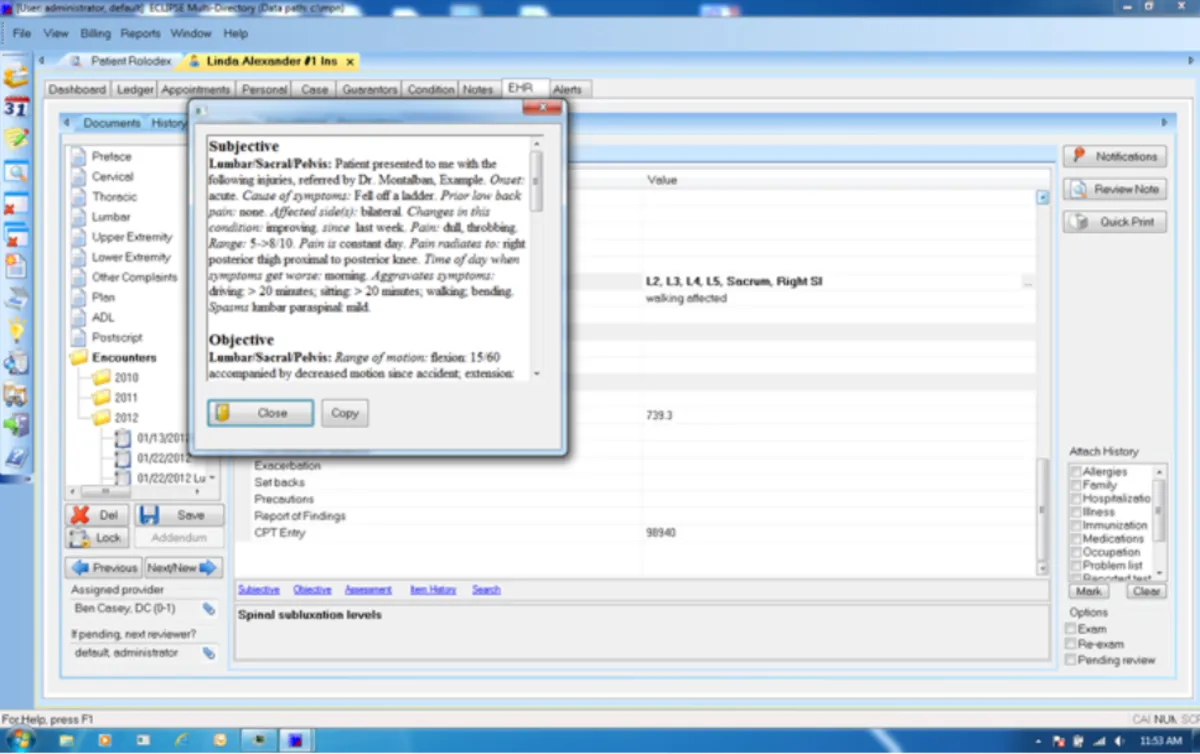Click the document tree horizontal scrollbar
This screenshot has width=1200, height=754.
(x=136, y=493)
